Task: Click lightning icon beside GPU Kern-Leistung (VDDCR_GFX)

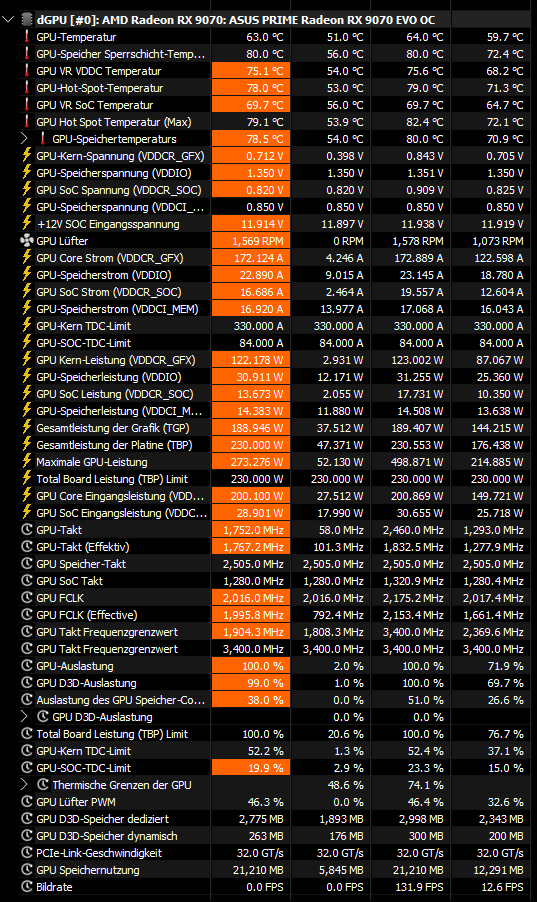Action: click(26, 360)
